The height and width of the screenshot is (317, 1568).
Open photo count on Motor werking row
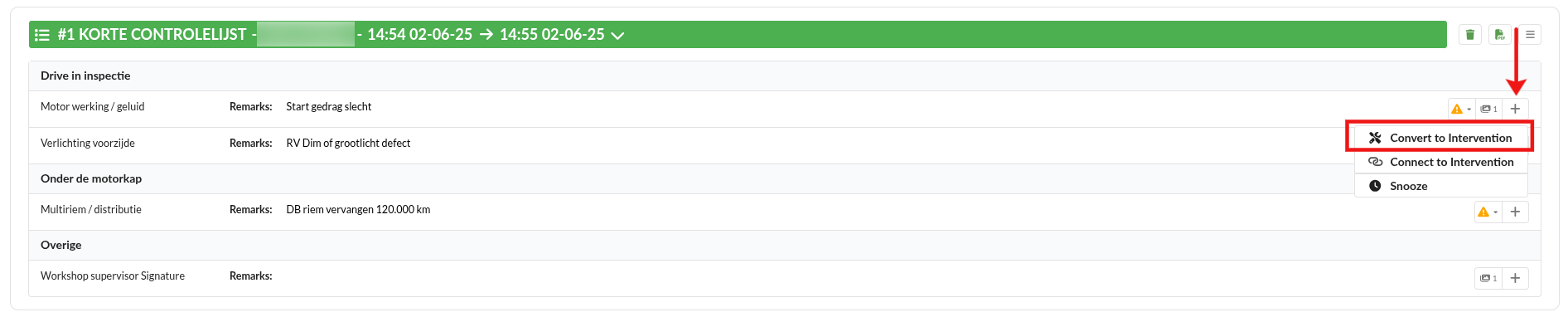point(1488,109)
